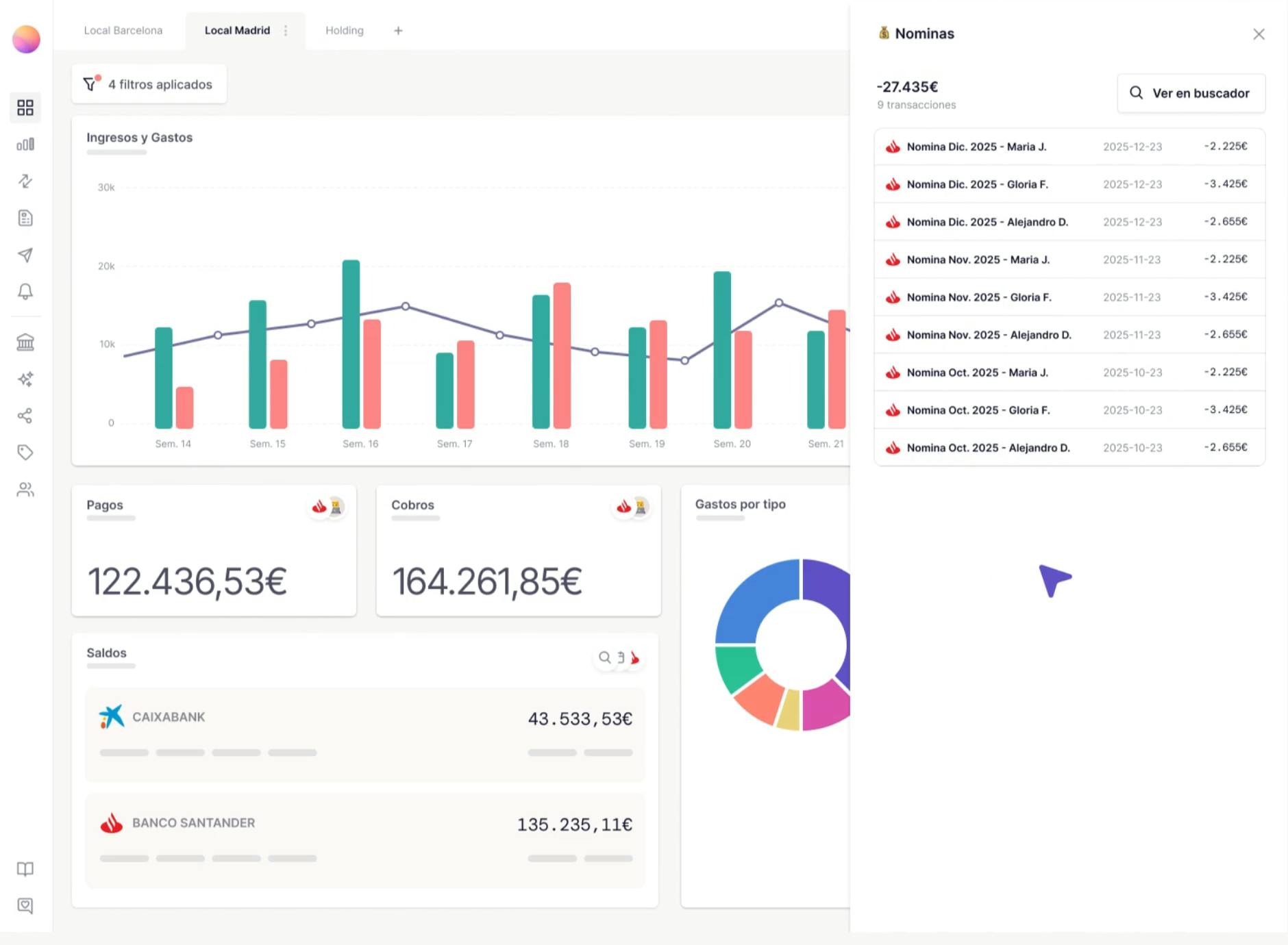The image size is (1288, 945).
Task: Open notifications via the bell icon
Action: 25,292
